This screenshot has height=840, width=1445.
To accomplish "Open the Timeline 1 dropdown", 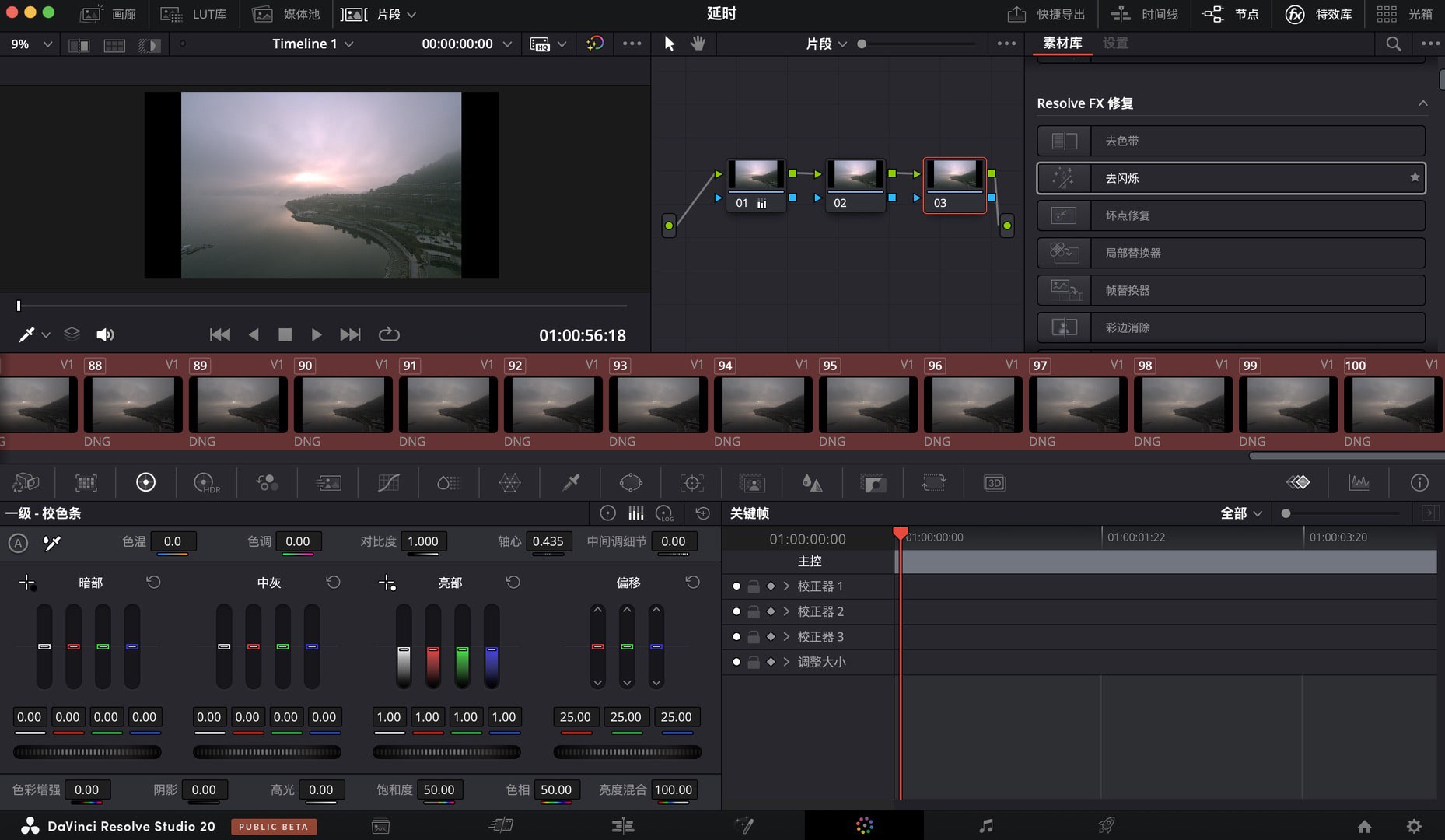I will (313, 44).
